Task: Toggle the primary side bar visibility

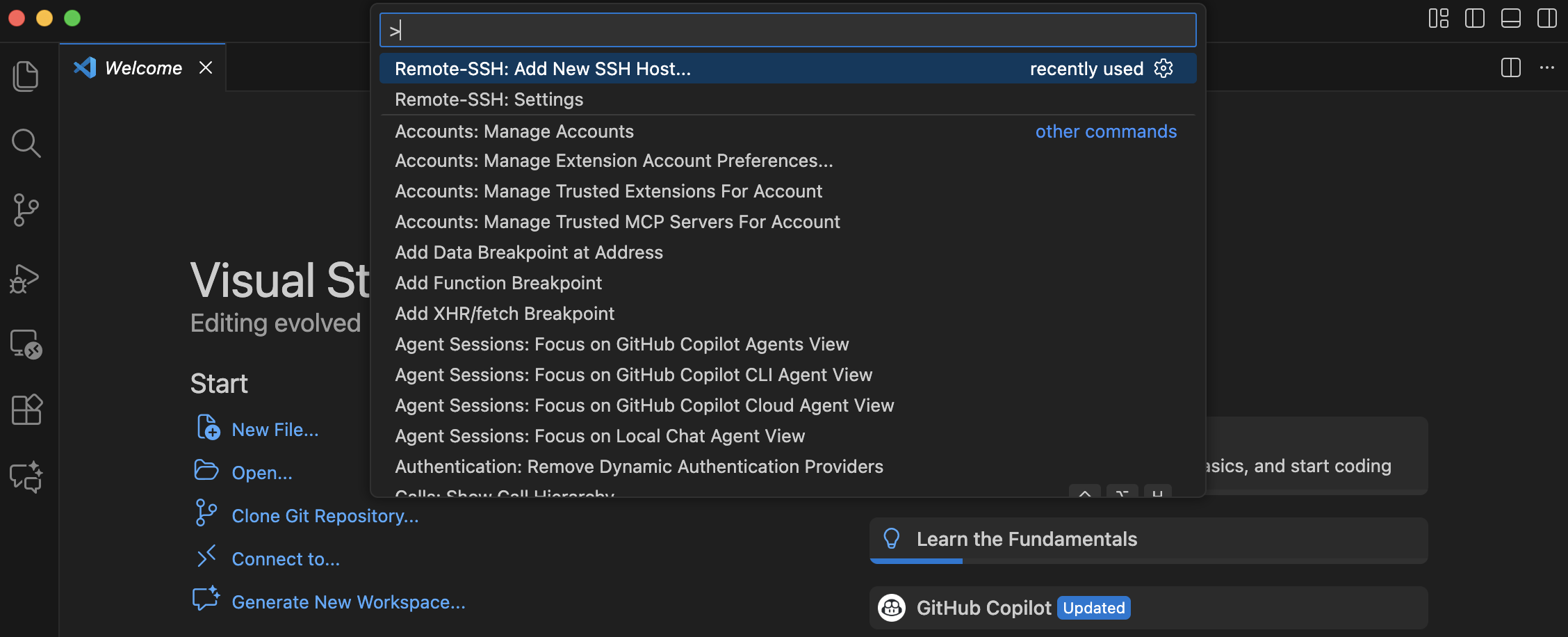Action: point(1474,18)
